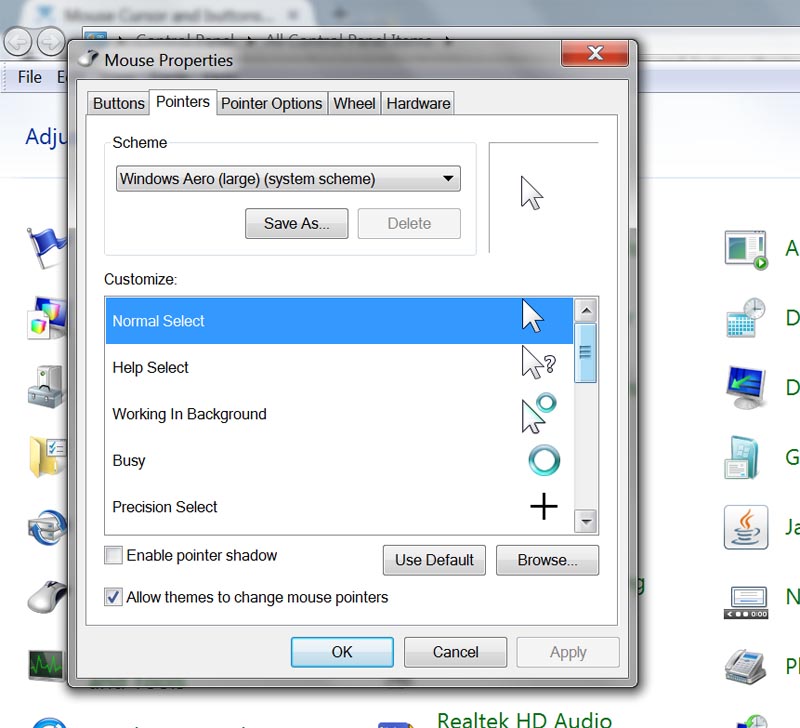
Task: Open the File menu in Control Panel
Action: [x=30, y=77]
